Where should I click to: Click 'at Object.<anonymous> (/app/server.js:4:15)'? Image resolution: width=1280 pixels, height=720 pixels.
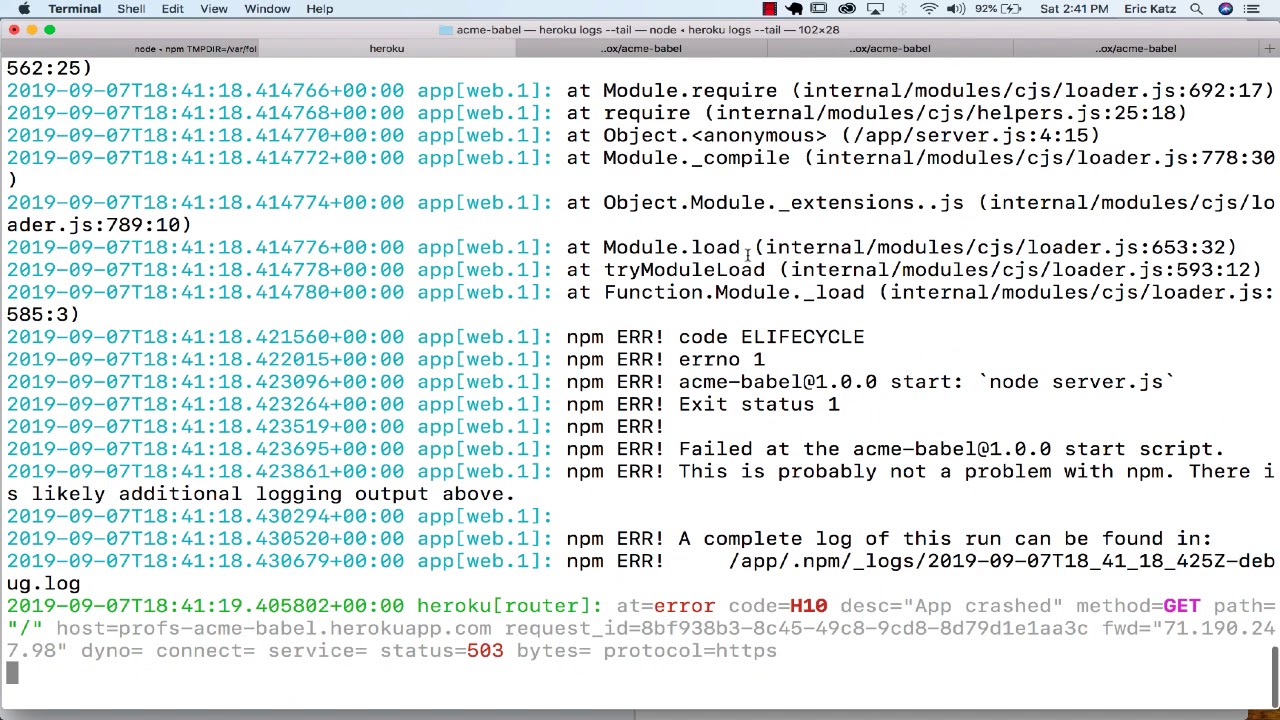click(x=833, y=135)
